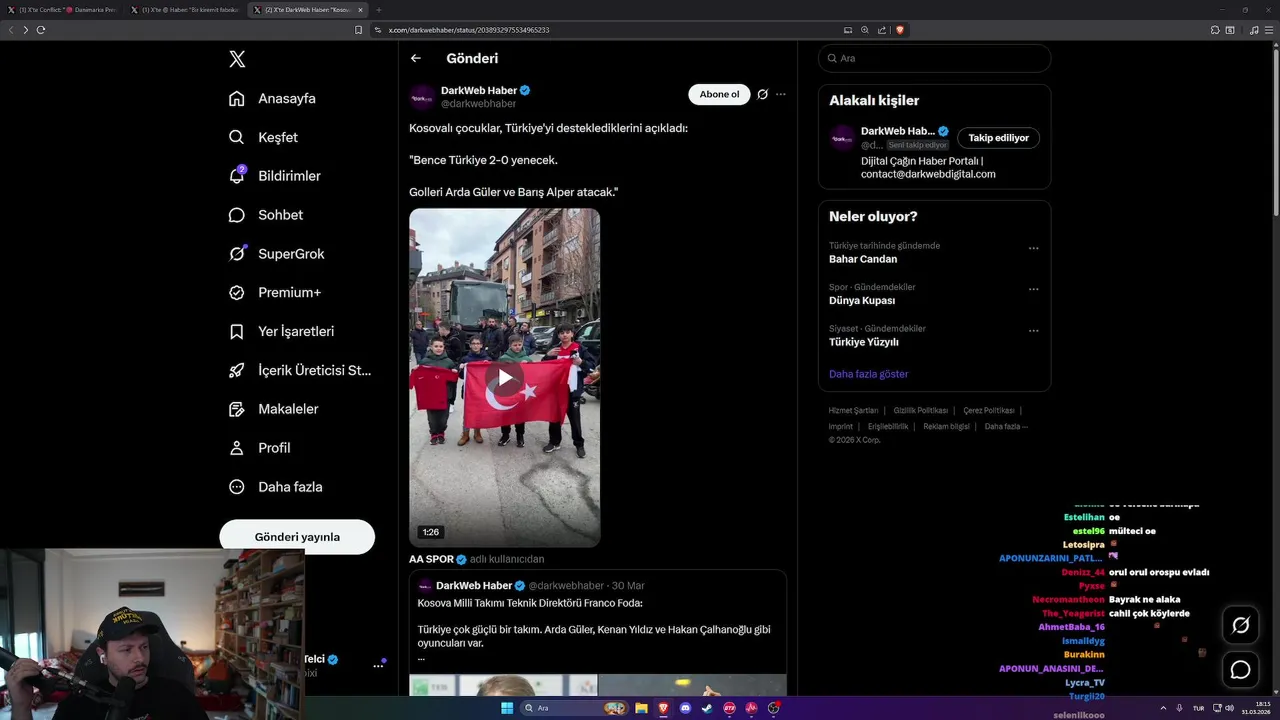Screen dimensions: 1280x720
Task: Switch to the X'te Conflict browser tab
Action: coord(62,9)
